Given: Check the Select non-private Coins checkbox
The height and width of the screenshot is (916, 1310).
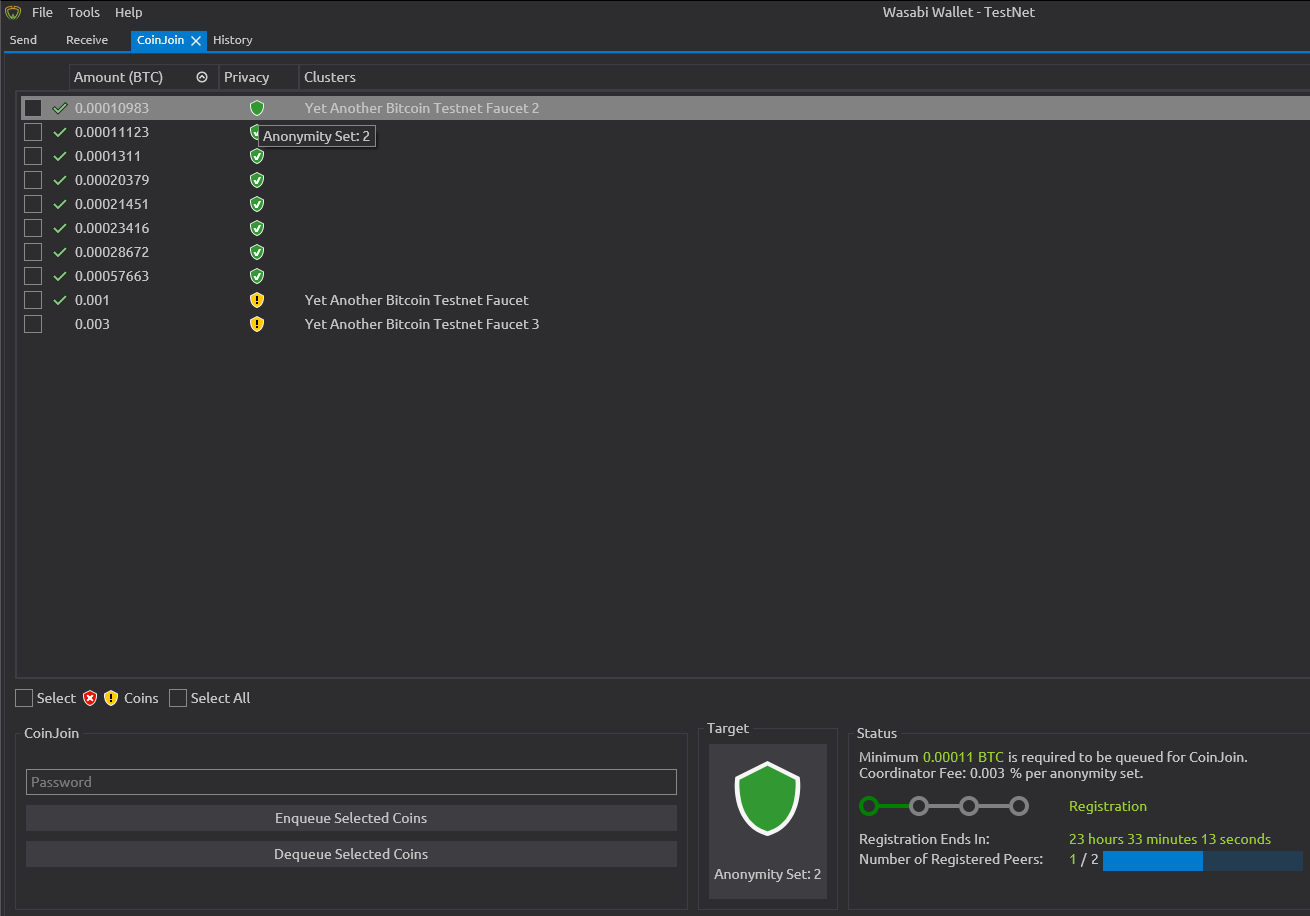Looking at the screenshot, I should point(24,698).
